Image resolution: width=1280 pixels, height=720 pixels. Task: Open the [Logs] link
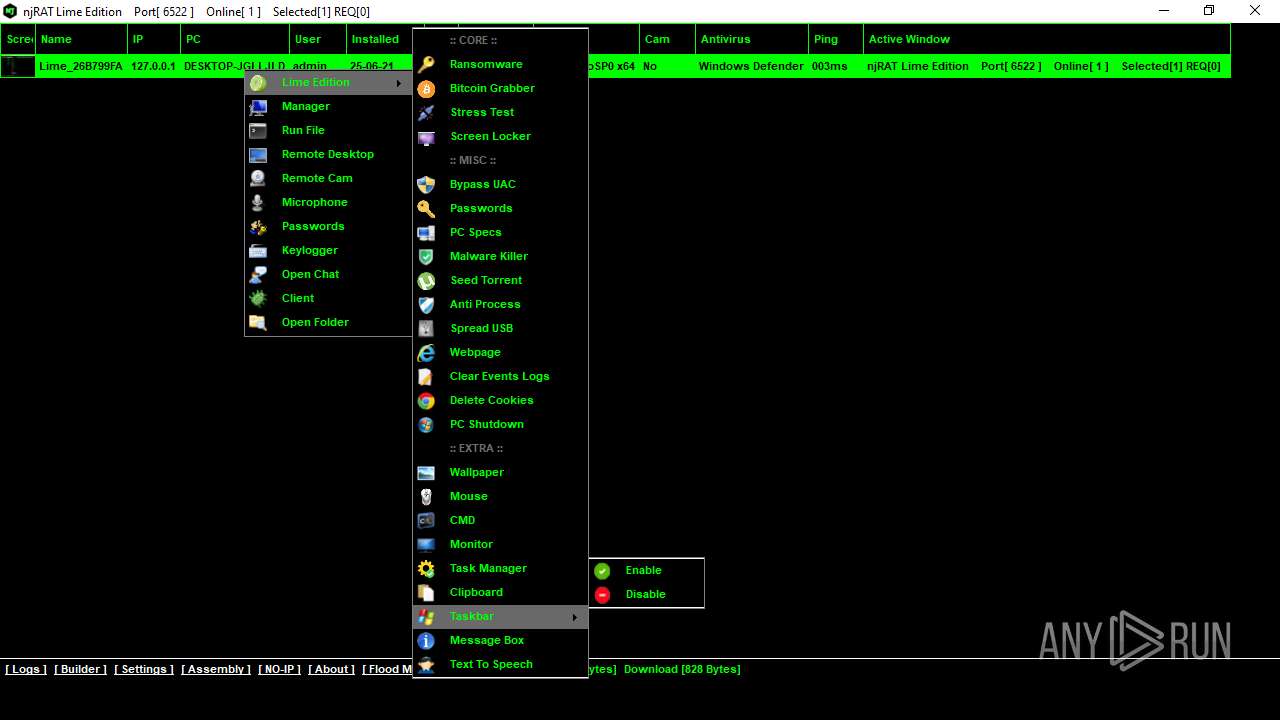(26, 669)
